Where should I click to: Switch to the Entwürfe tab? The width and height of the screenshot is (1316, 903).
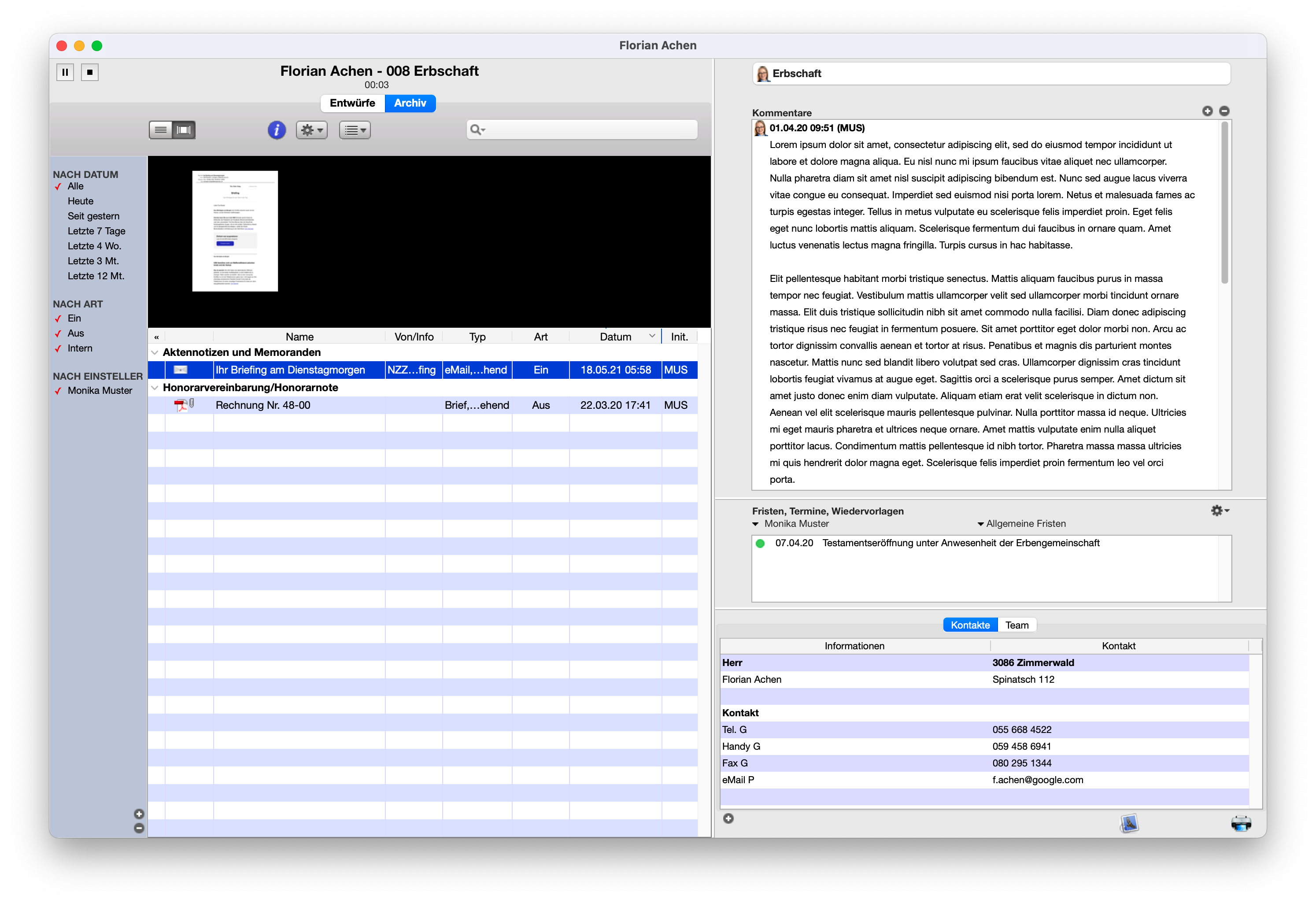(x=352, y=103)
